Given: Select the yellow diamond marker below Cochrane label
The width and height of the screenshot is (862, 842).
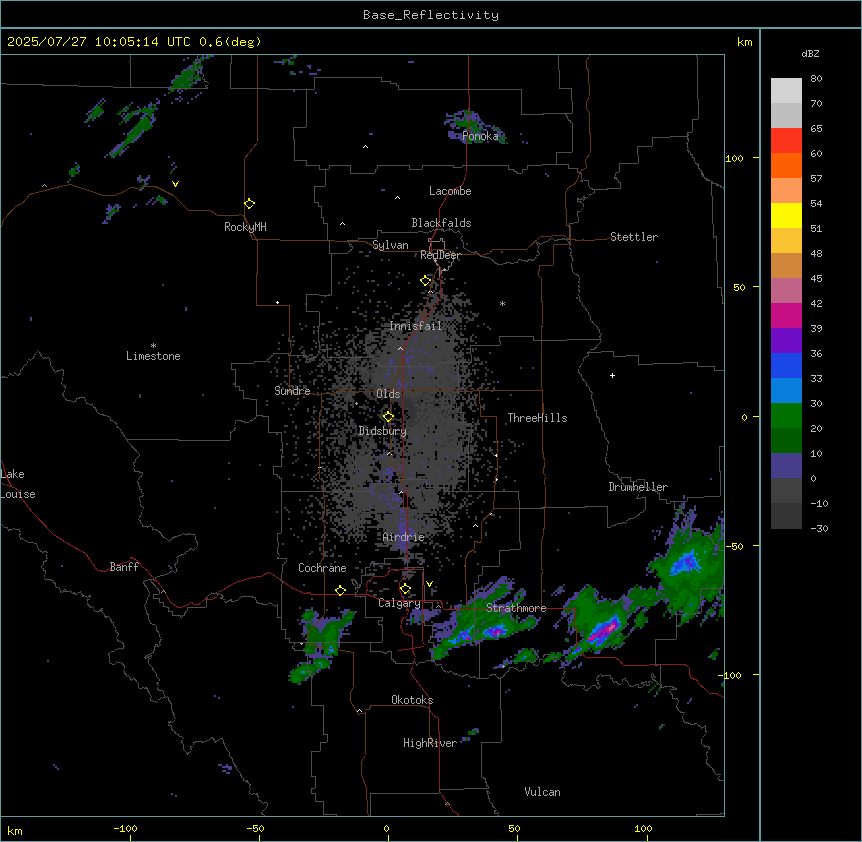Looking at the screenshot, I should pyautogui.click(x=340, y=590).
